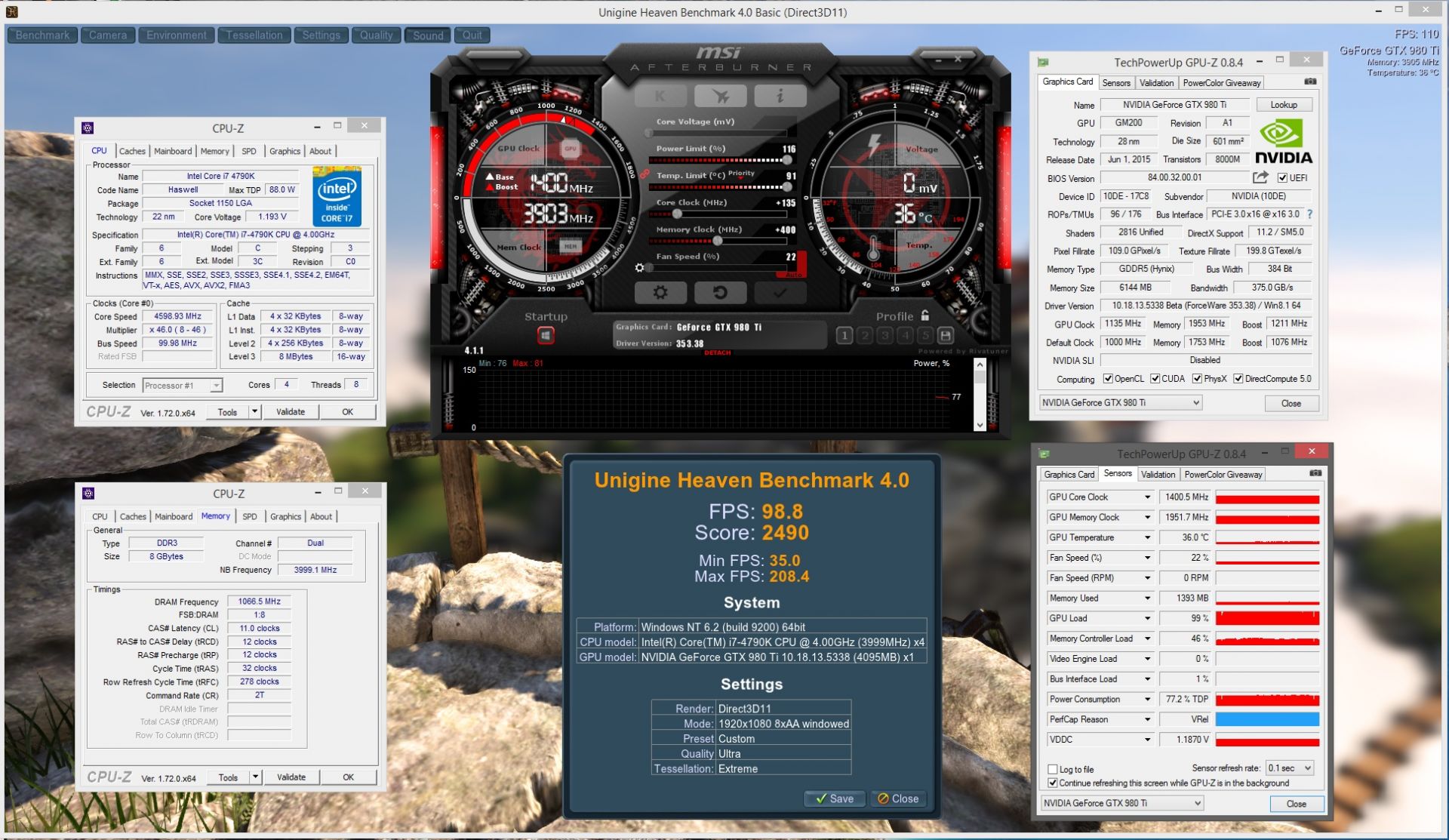Toggle the Windows startup icon in Afterburner

[x=546, y=335]
